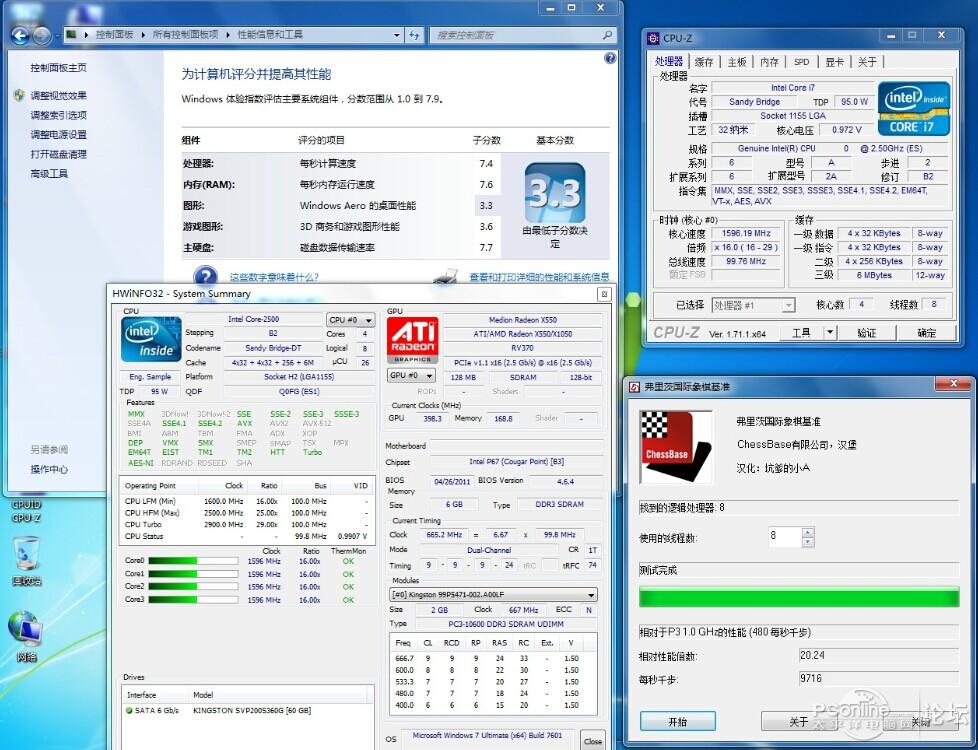
Task: Open the blue help question mark icon
Action: [x=610, y=58]
